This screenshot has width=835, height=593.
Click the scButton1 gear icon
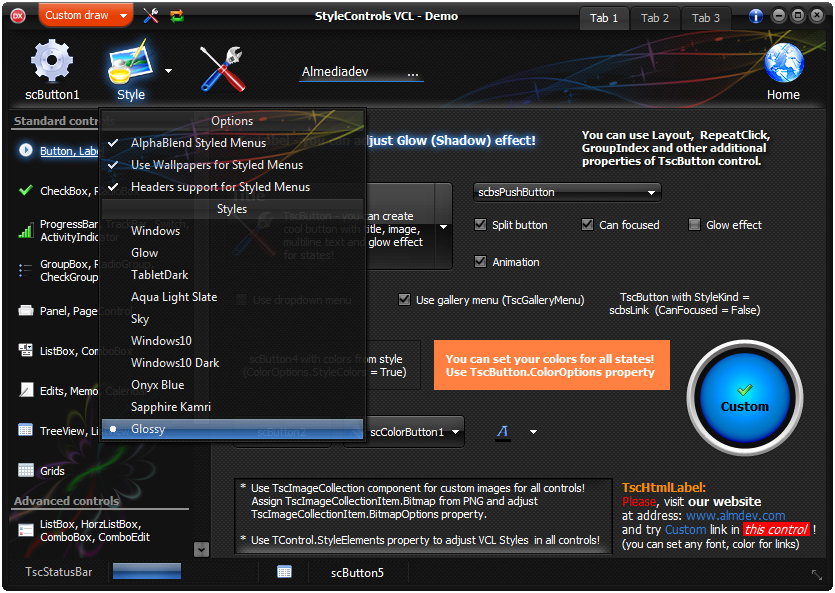[52, 60]
